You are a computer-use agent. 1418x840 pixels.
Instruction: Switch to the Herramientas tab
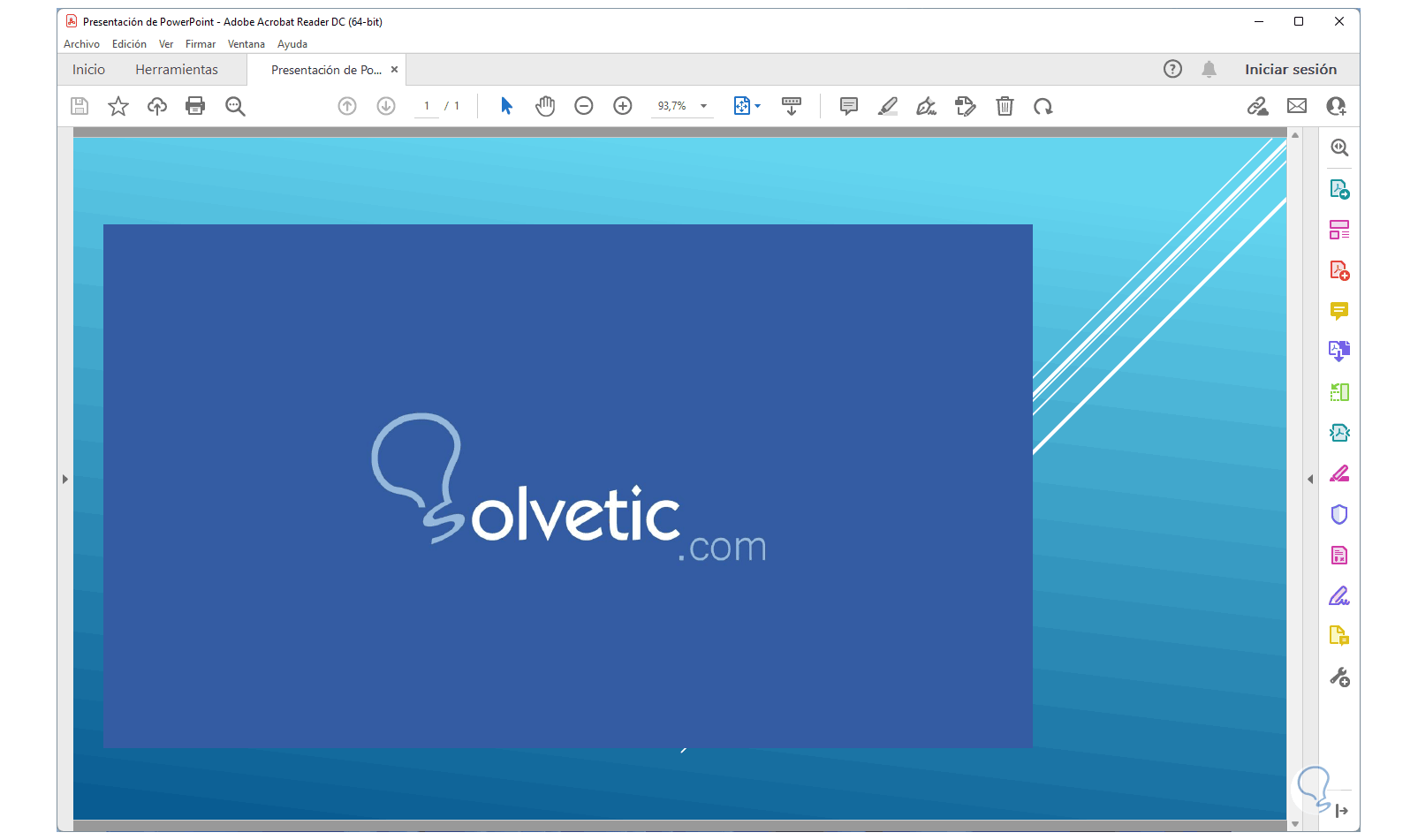[177, 70]
